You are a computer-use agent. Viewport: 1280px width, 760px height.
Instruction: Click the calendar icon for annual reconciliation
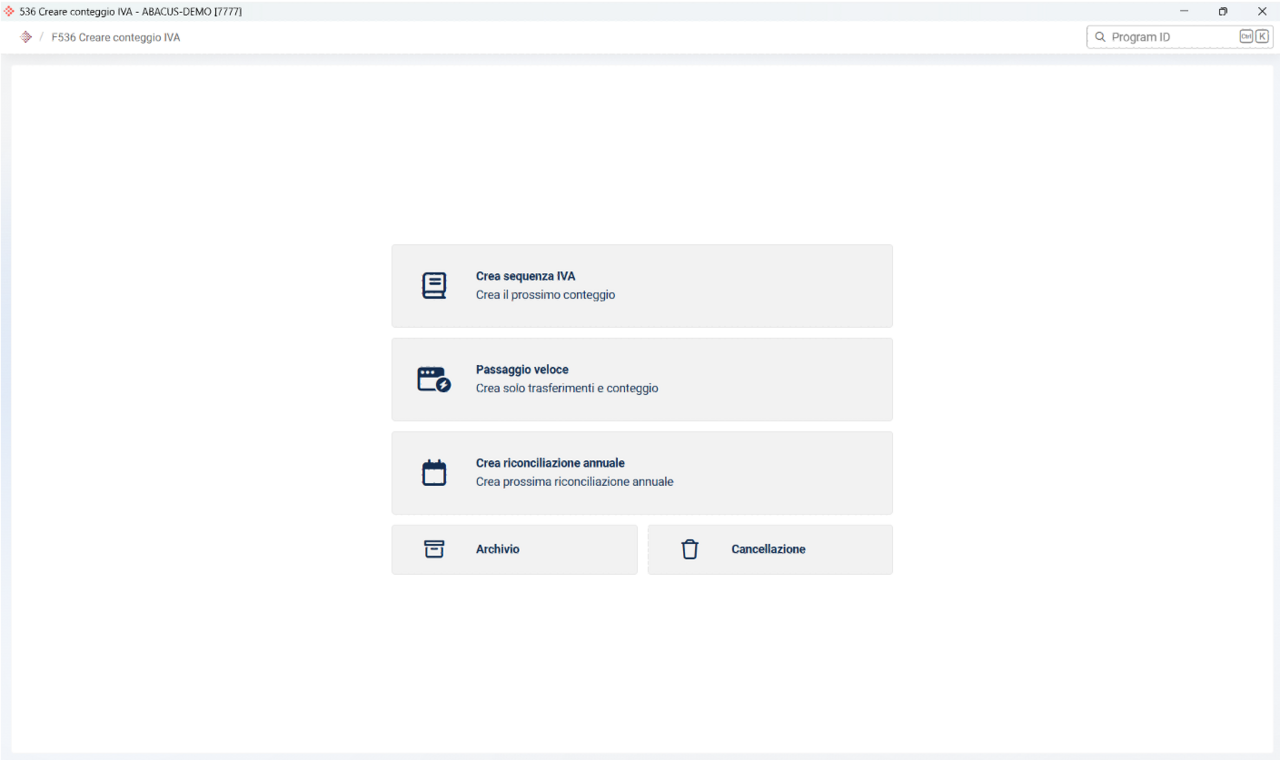434,473
